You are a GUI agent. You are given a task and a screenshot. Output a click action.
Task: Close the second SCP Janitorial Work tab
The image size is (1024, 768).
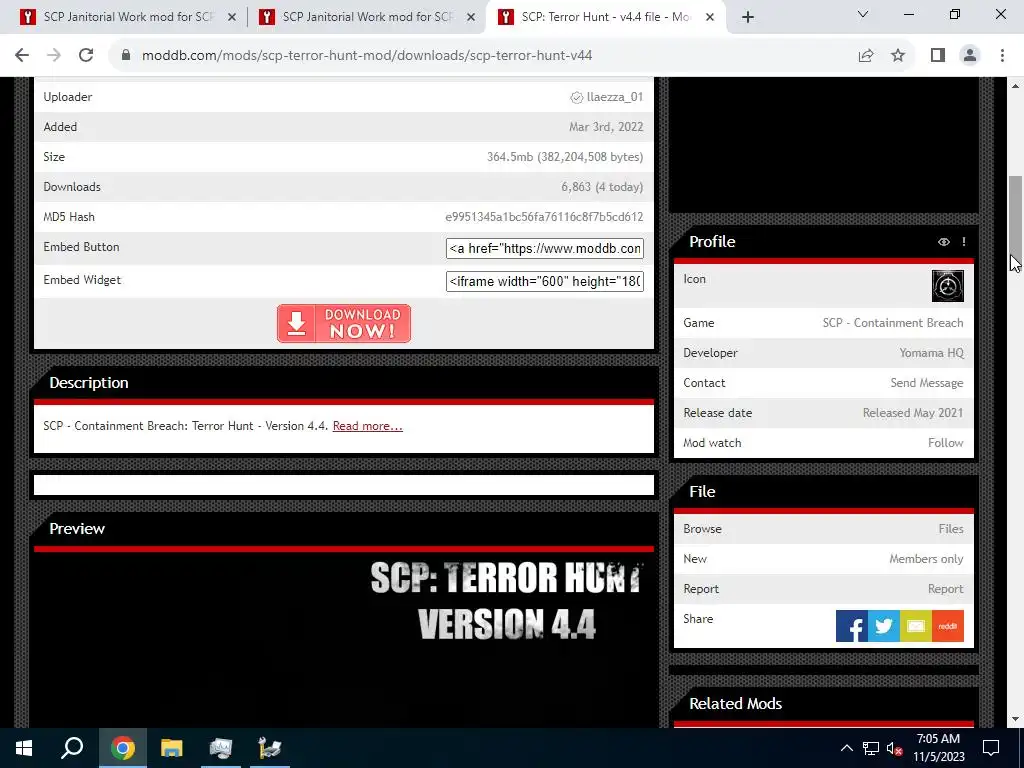coord(471,18)
